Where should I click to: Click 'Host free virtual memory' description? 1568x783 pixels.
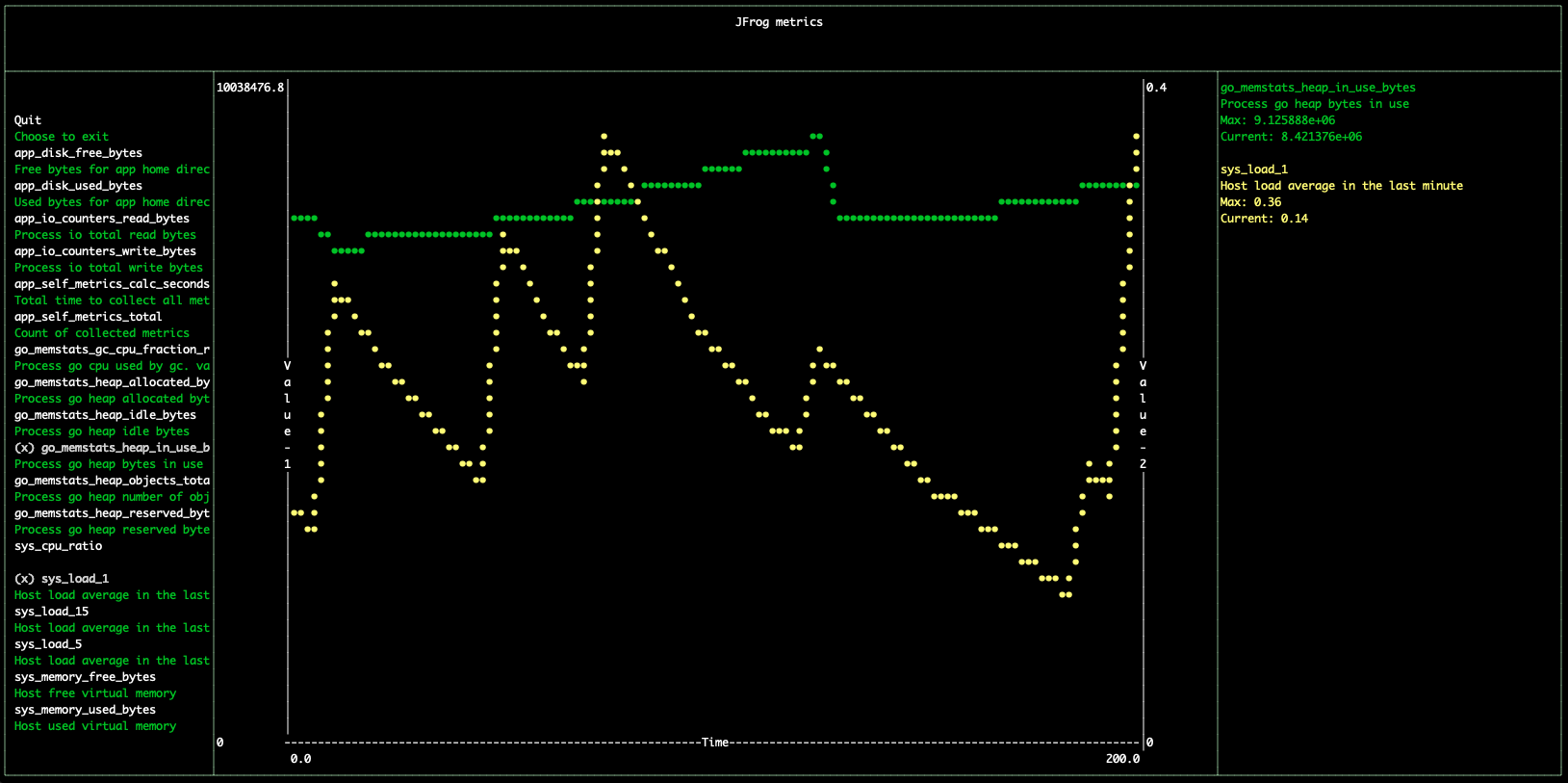(x=95, y=693)
